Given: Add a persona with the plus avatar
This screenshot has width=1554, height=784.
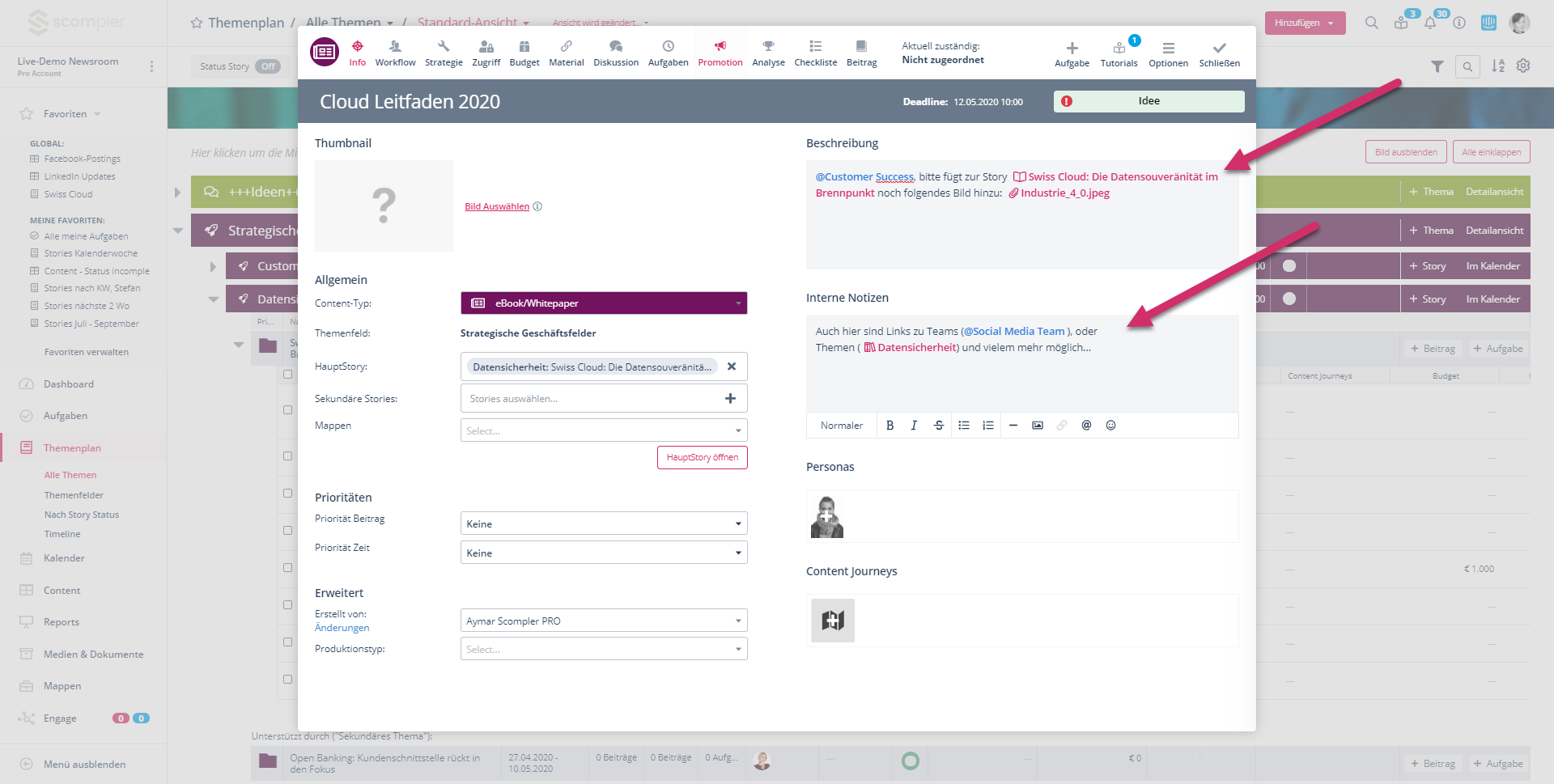Looking at the screenshot, I should point(826,517).
